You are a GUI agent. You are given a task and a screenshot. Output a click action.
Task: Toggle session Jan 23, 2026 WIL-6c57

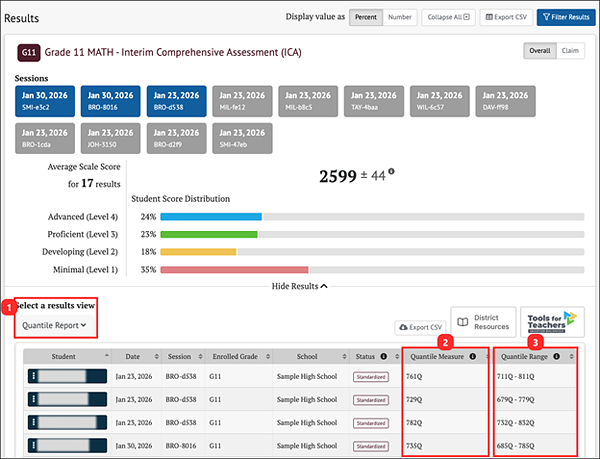click(x=440, y=101)
